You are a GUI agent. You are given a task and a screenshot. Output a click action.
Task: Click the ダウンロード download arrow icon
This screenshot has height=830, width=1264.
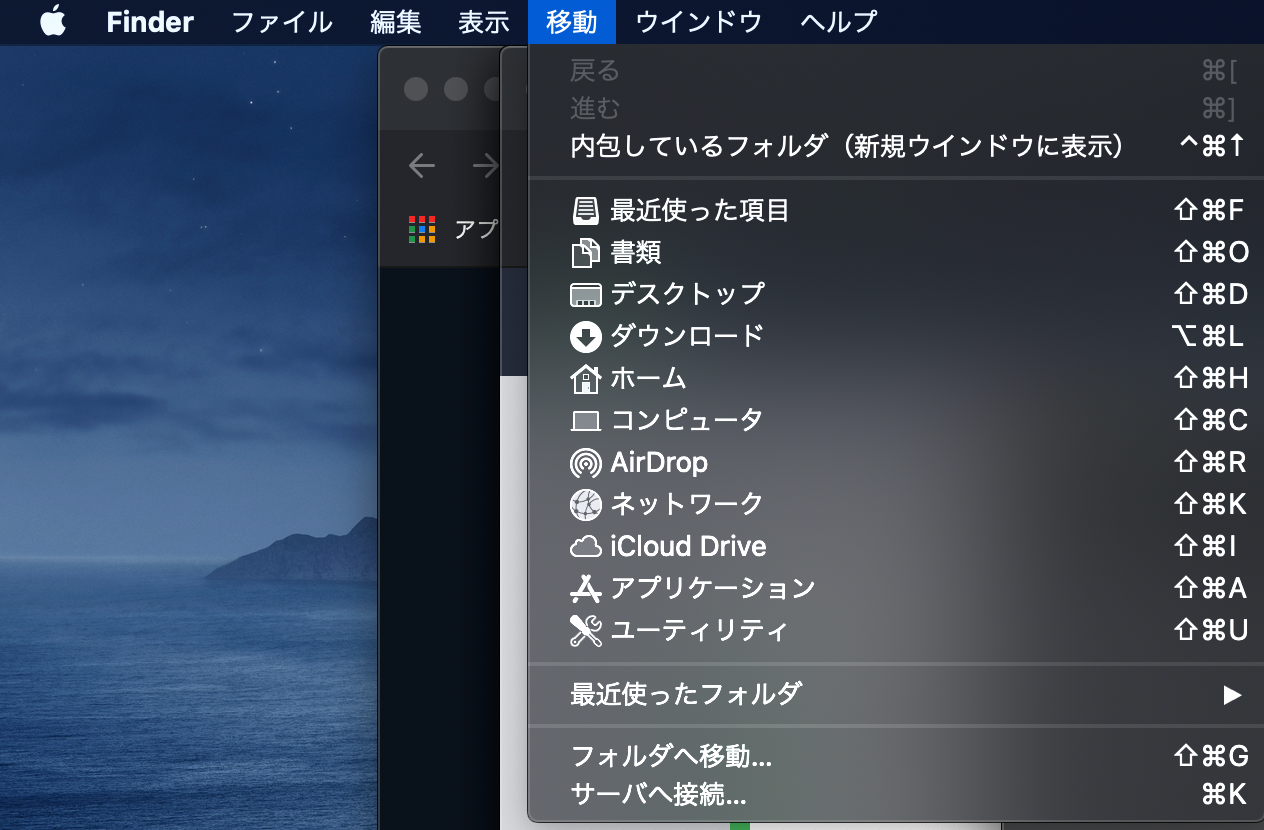coord(585,337)
